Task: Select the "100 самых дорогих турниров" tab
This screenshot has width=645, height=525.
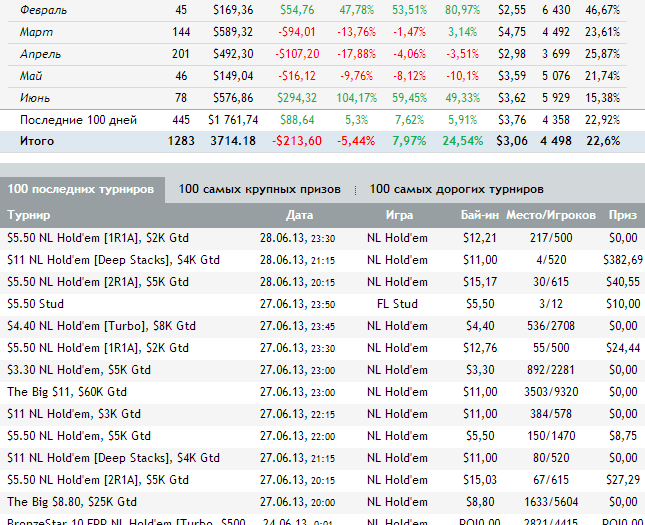Action: (x=456, y=189)
